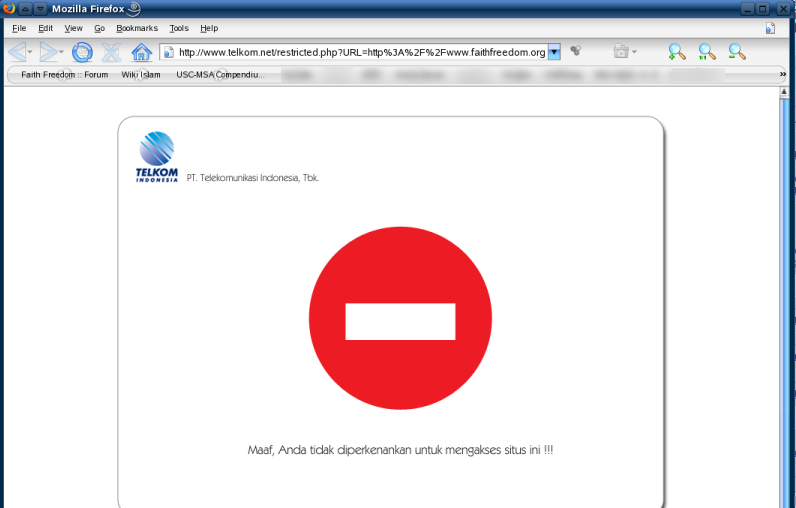This screenshot has width=796, height=508.
Task: Click the Stop loading icon
Action: [111, 52]
